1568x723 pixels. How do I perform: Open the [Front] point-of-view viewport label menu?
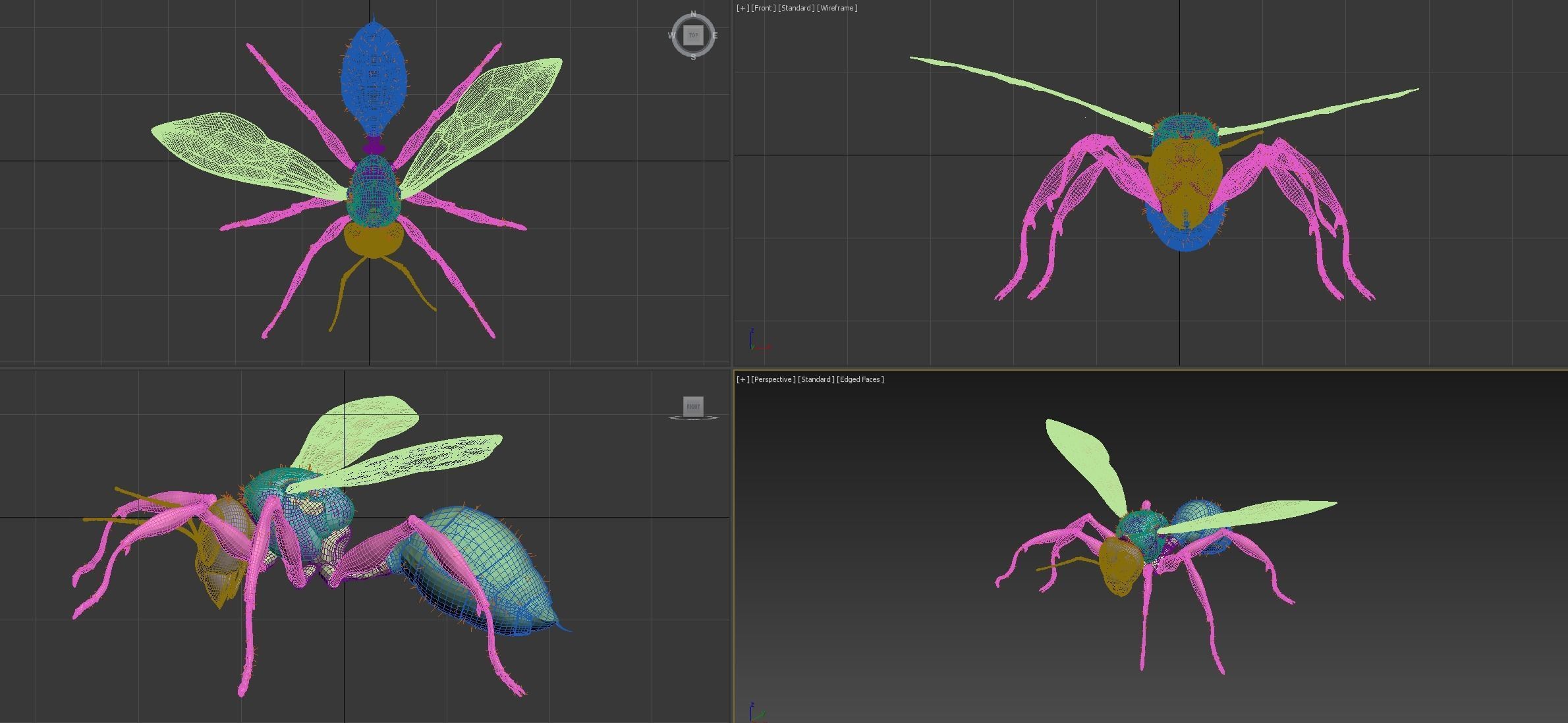pos(762,8)
